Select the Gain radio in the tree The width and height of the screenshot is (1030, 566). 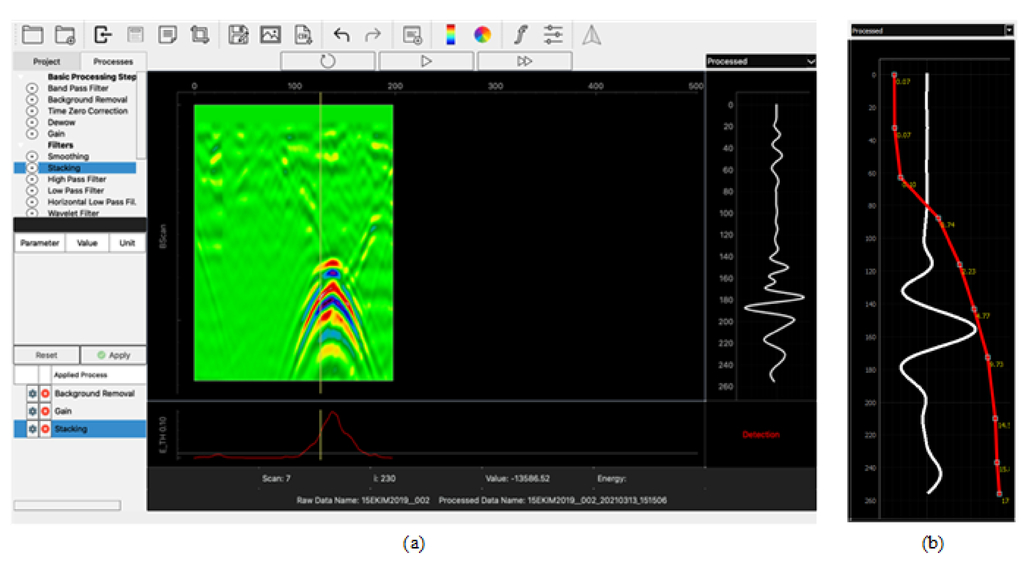(x=32, y=133)
